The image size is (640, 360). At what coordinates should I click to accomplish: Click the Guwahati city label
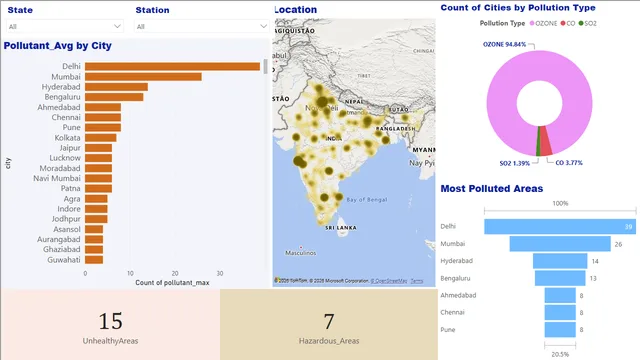(x=64, y=260)
